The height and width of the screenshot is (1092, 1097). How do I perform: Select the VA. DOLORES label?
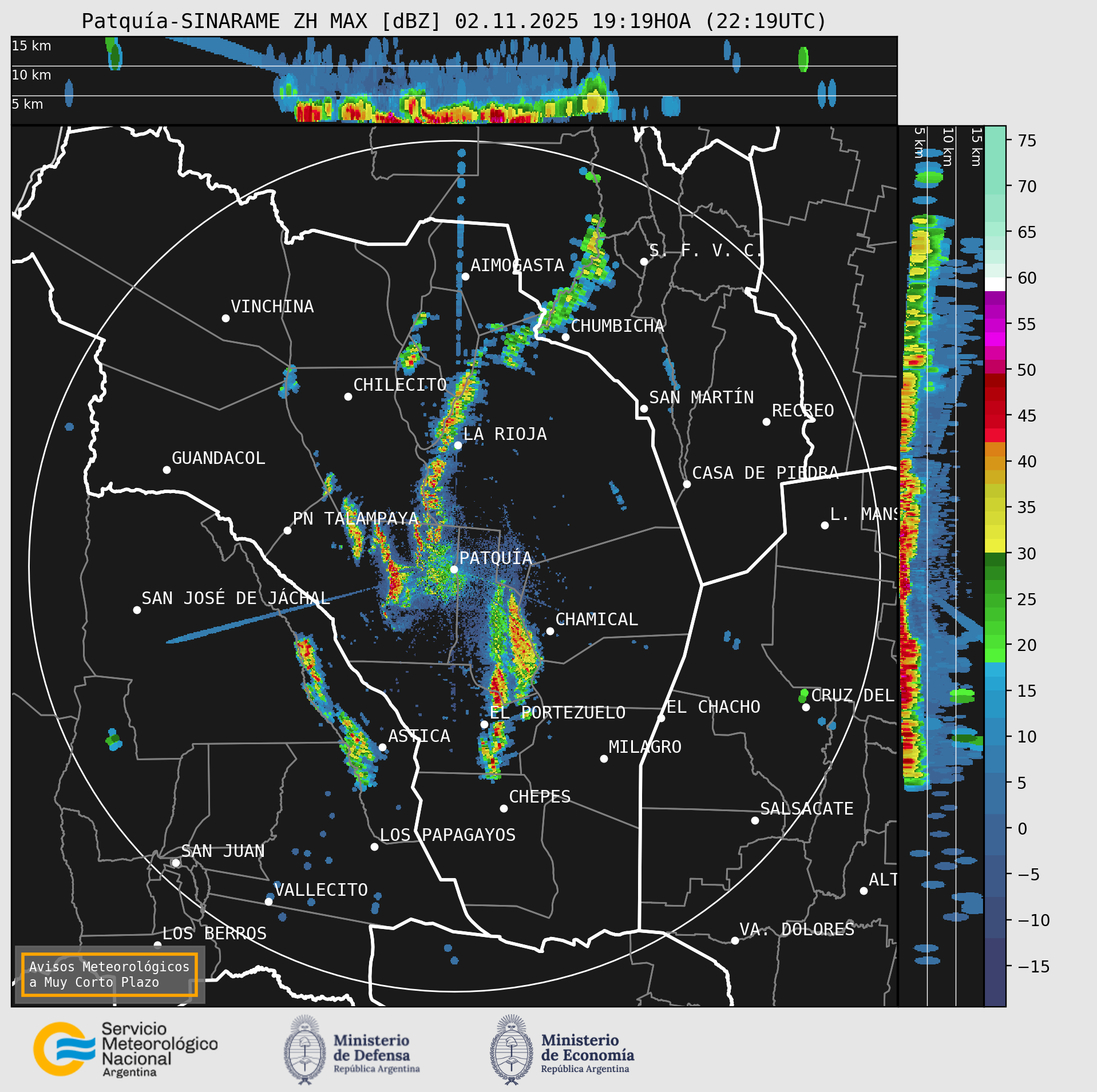797,930
